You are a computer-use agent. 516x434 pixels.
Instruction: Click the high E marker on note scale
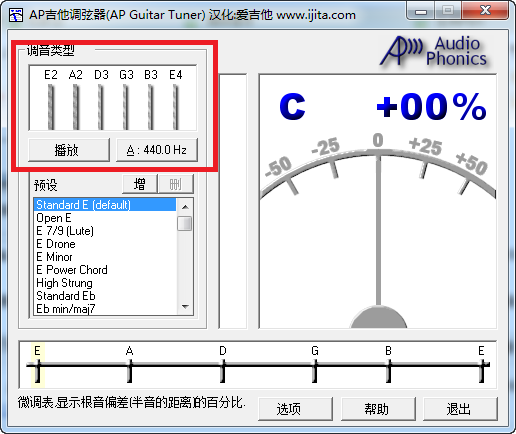[x=482, y=366]
